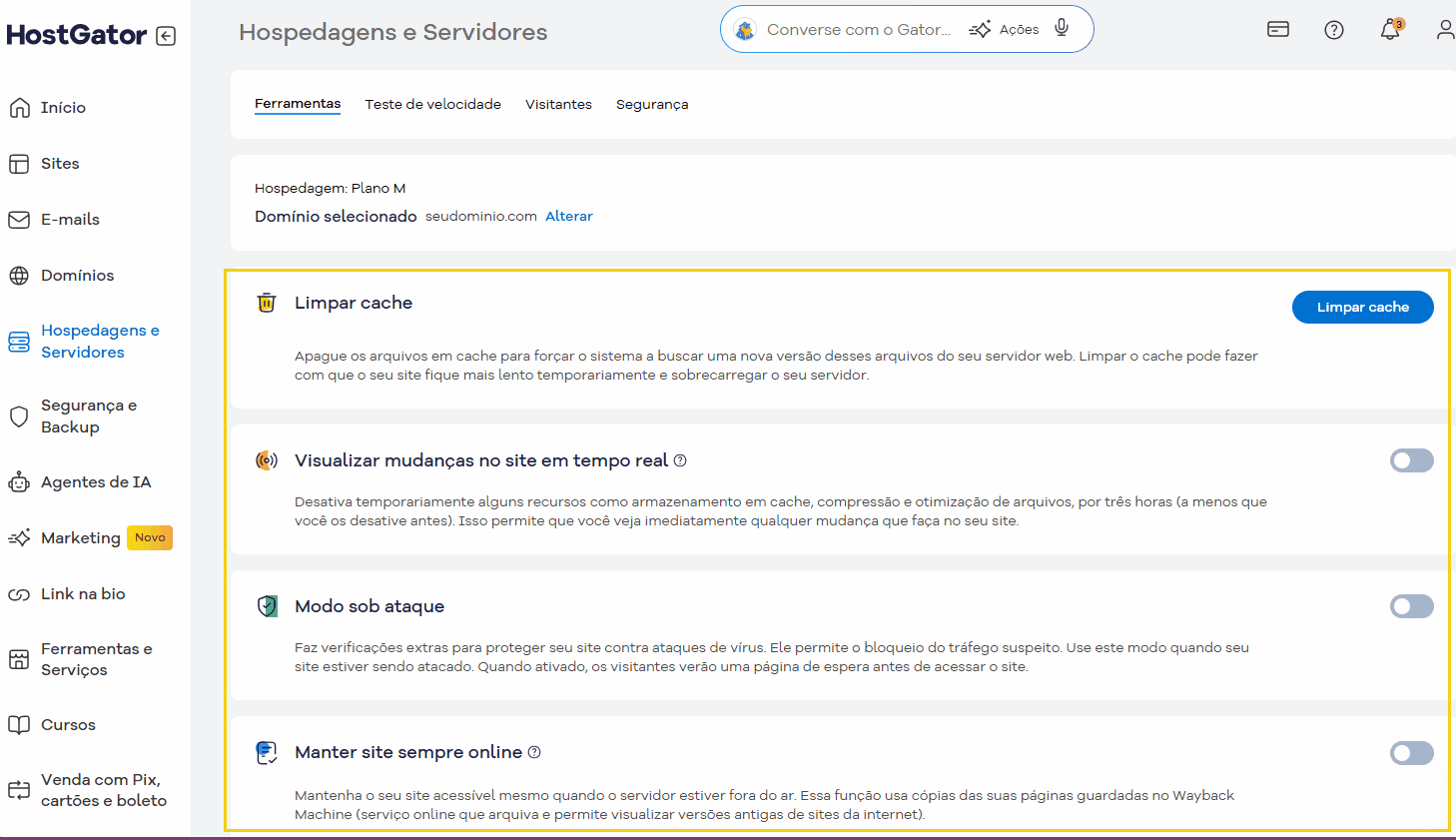The image size is (1456, 840).
Task: Click the payment card icon in the top bar
Action: [1278, 30]
